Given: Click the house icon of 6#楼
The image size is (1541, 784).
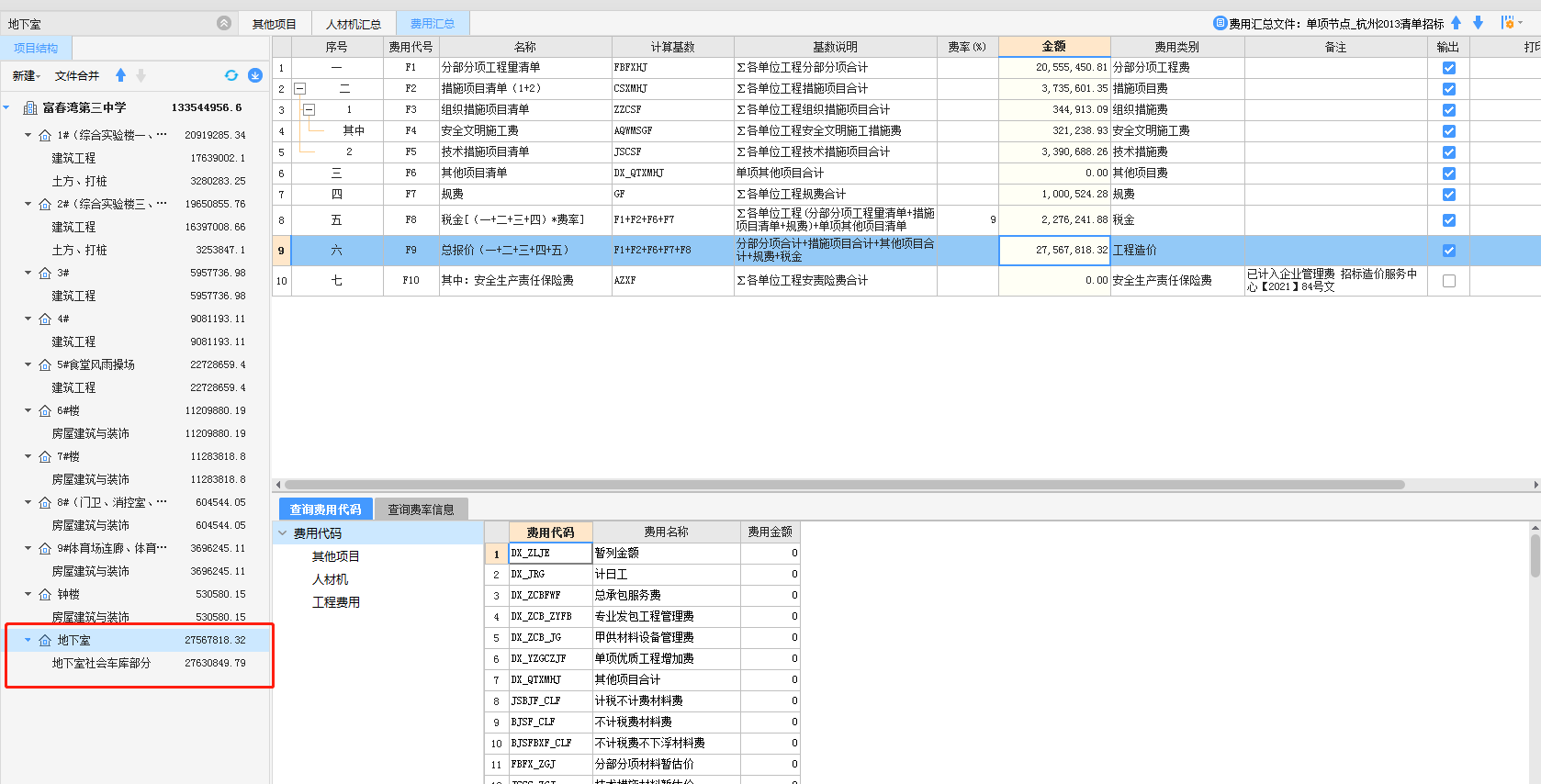Looking at the screenshot, I should click(x=45, y=410).
